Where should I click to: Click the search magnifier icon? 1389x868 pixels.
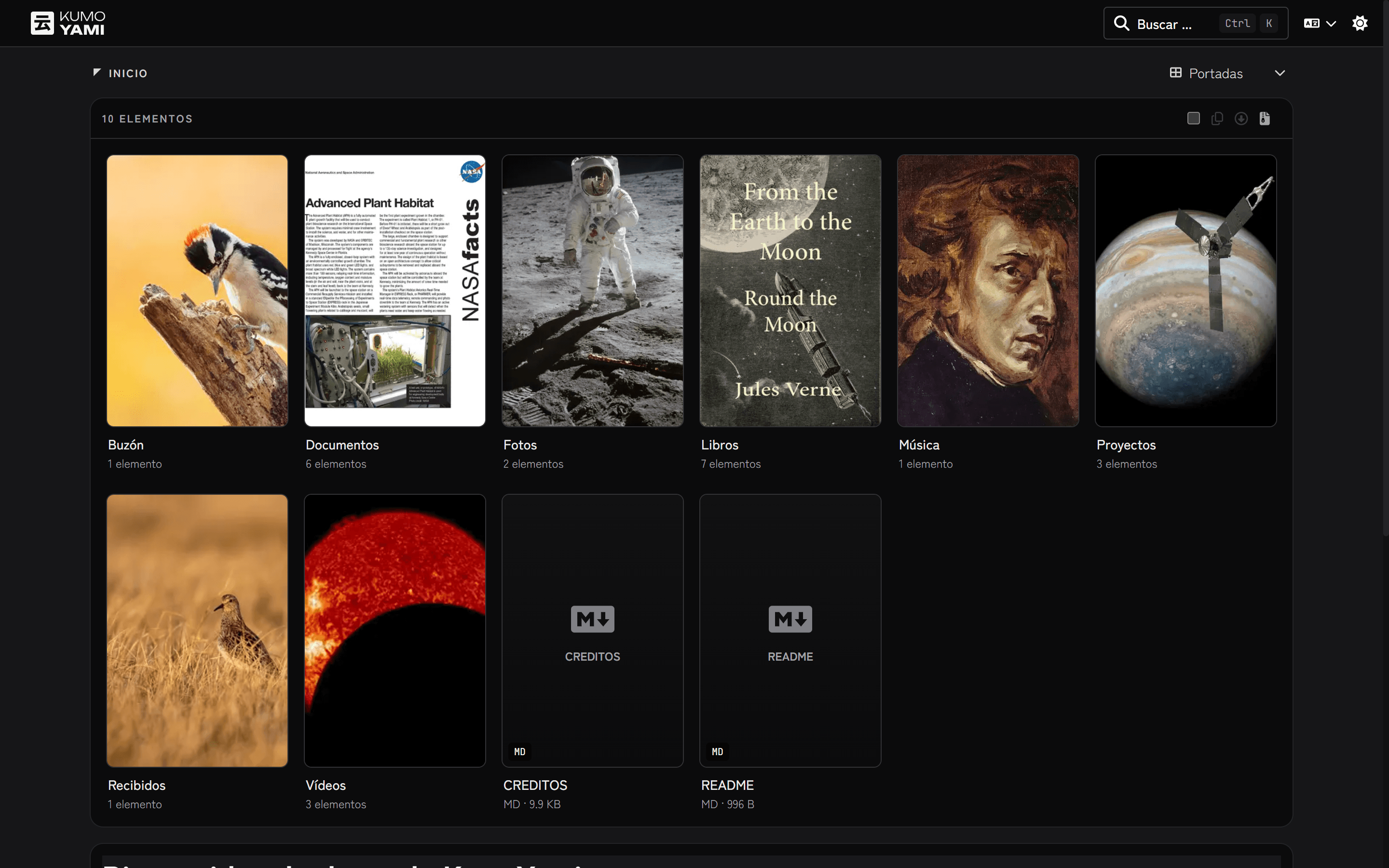(x=1121, y=23)
